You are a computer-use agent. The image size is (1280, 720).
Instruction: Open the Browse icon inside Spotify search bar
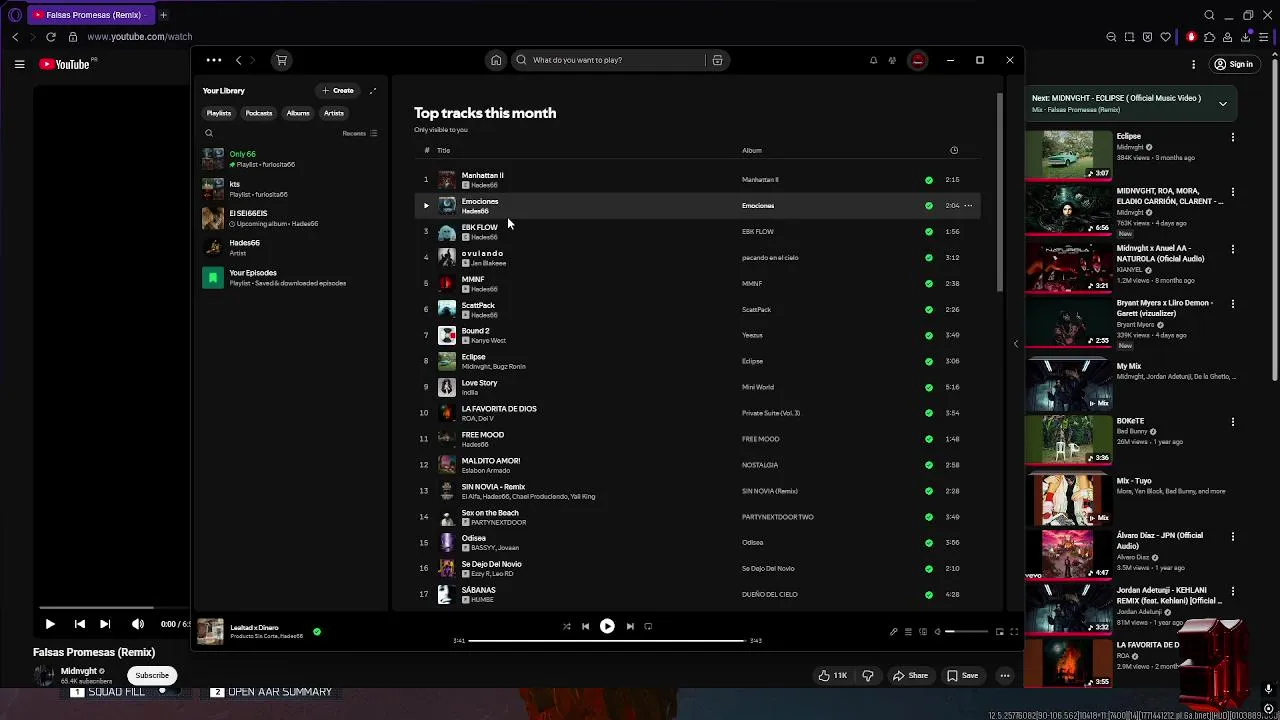pyautogui.click(x=717, y=60)
